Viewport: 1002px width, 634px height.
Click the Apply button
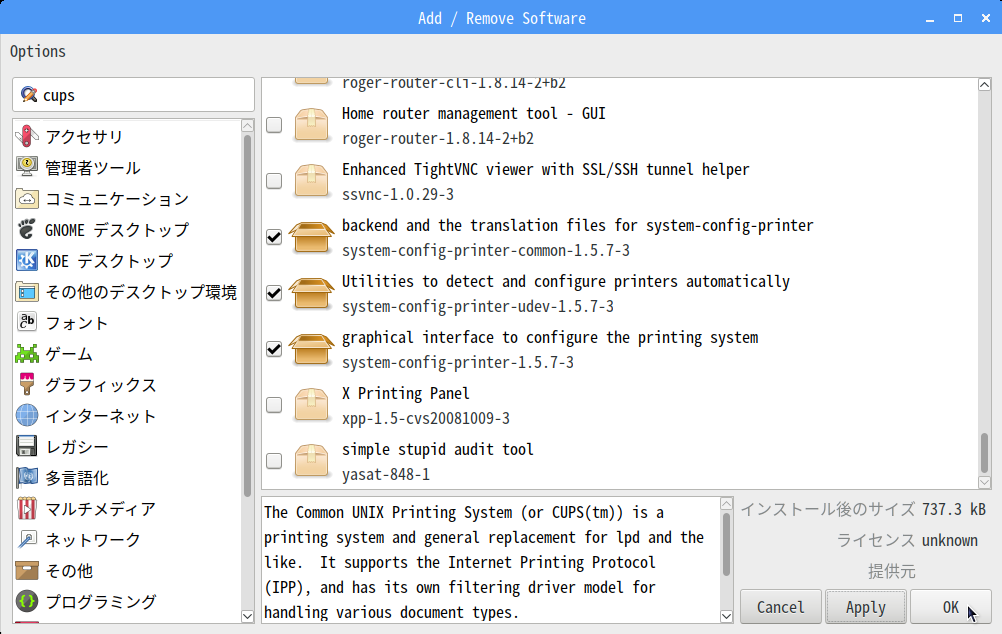pos(866,607)
